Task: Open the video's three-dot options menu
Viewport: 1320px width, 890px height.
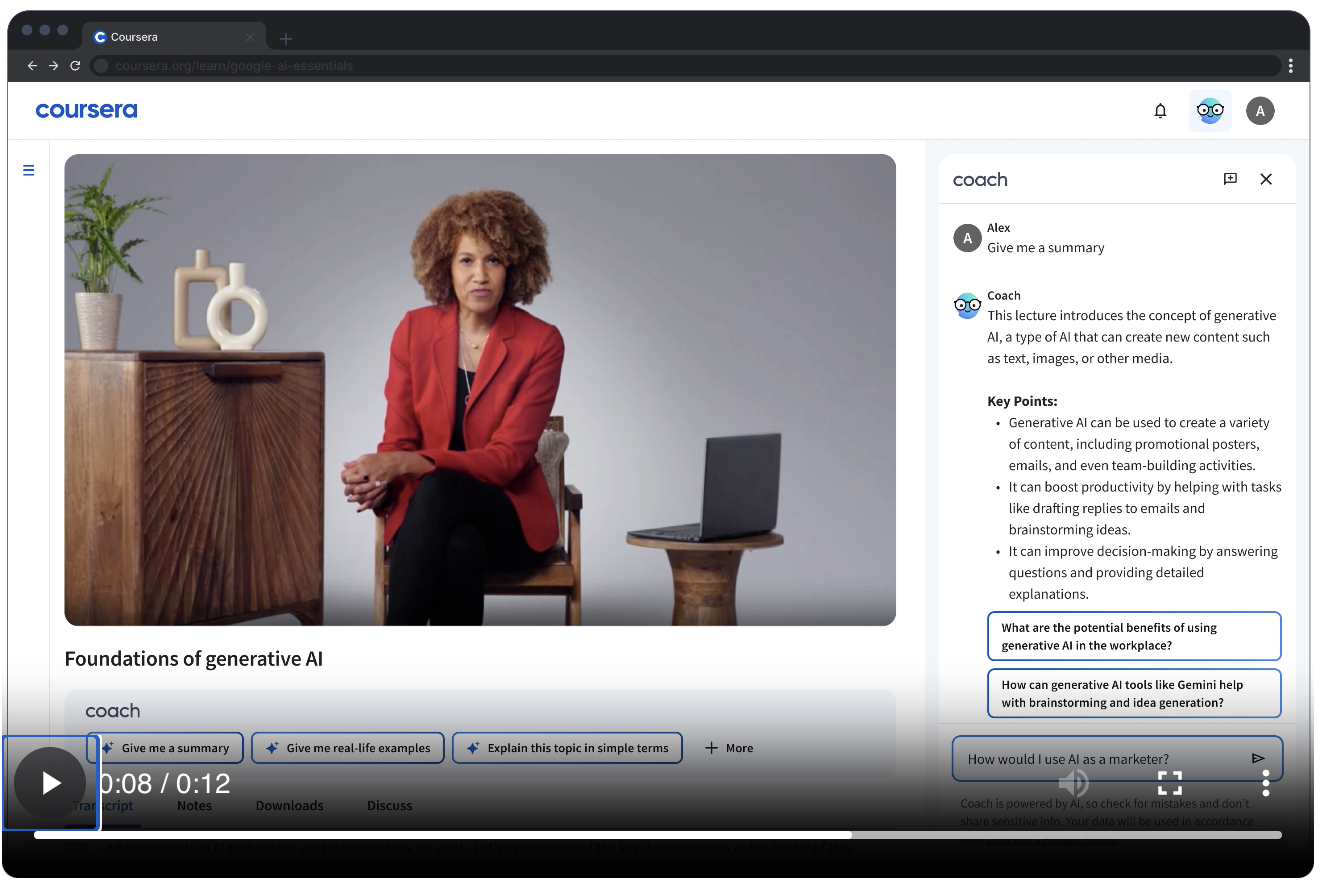Action: (1265, 783)
